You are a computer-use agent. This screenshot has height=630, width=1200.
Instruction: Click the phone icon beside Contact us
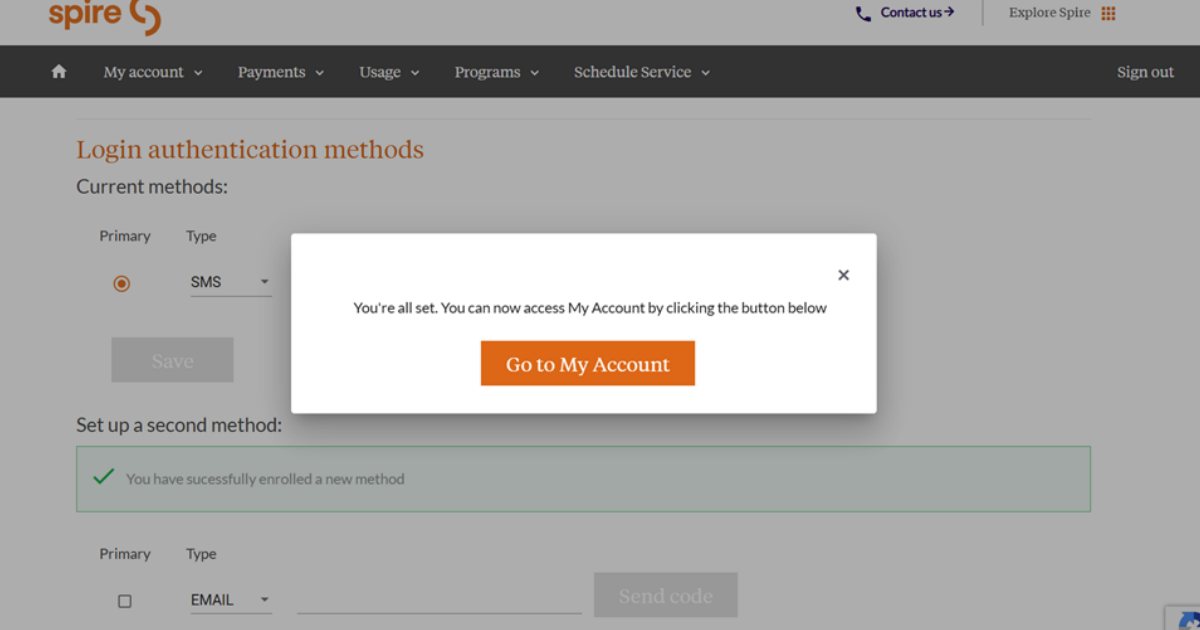click(x=863, y=13)
